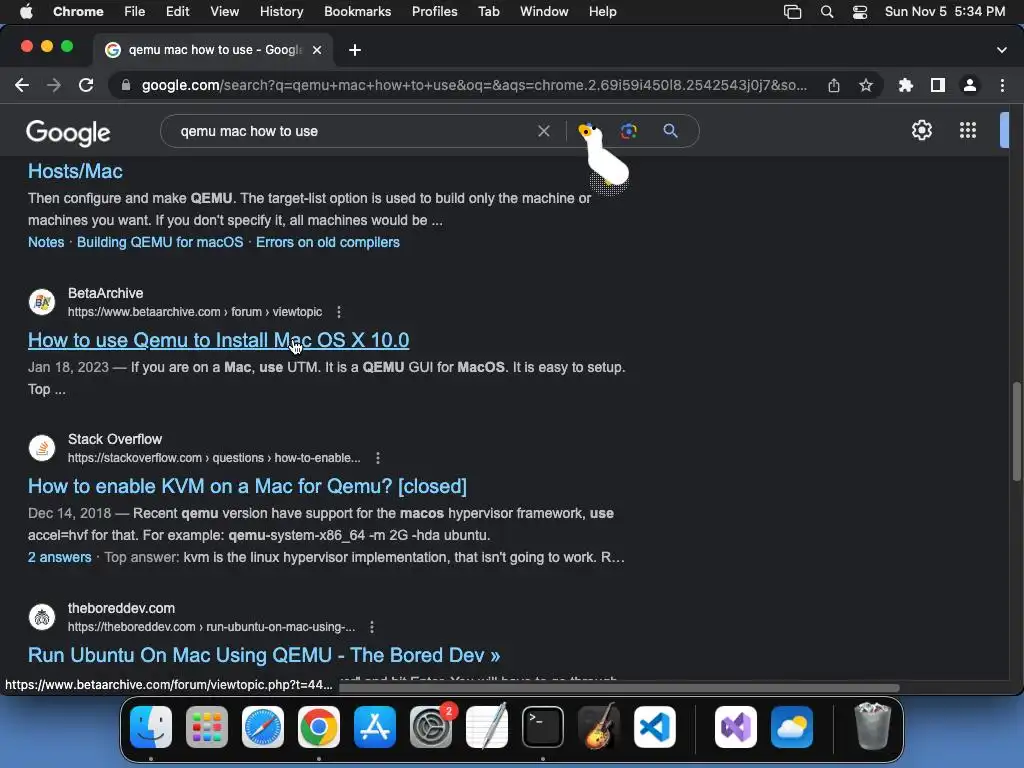Share this page via the share icon
This screenshot has width=1024, height=768.
[834, 86]
